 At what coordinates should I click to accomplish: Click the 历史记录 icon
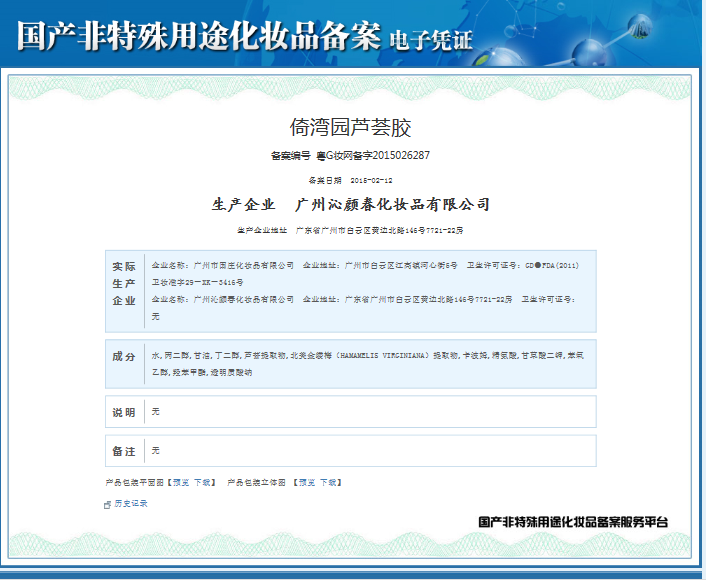click(108, 504)
